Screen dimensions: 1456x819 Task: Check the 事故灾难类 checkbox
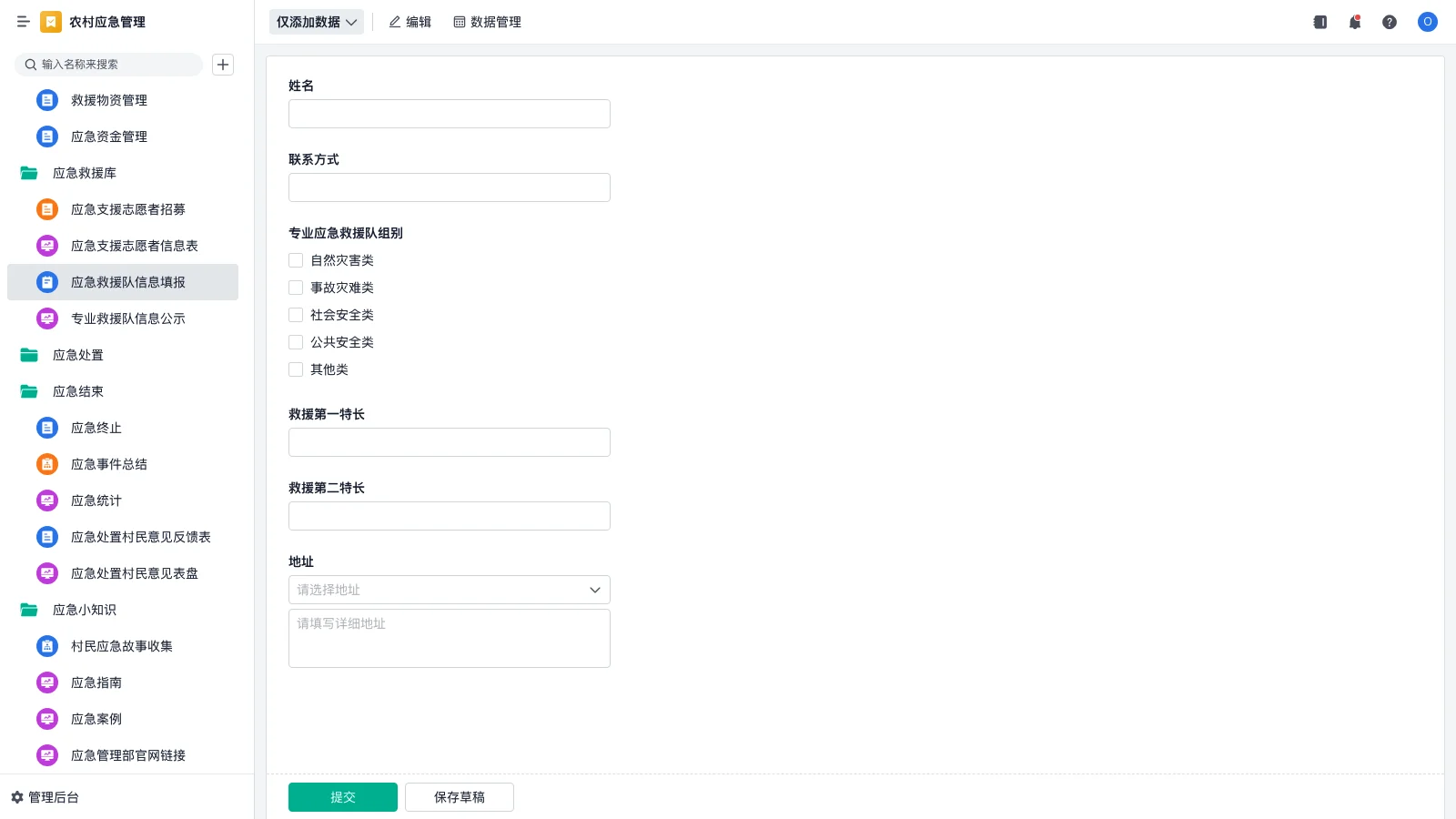[296, 288]
